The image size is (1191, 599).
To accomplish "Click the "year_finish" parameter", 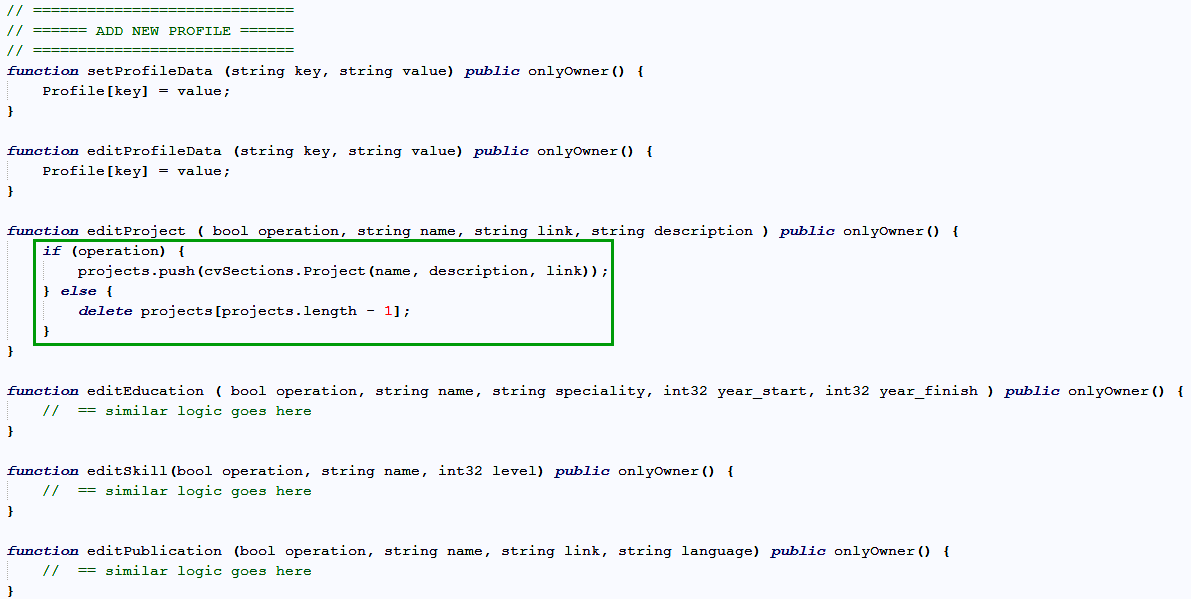I will (928, 391).
